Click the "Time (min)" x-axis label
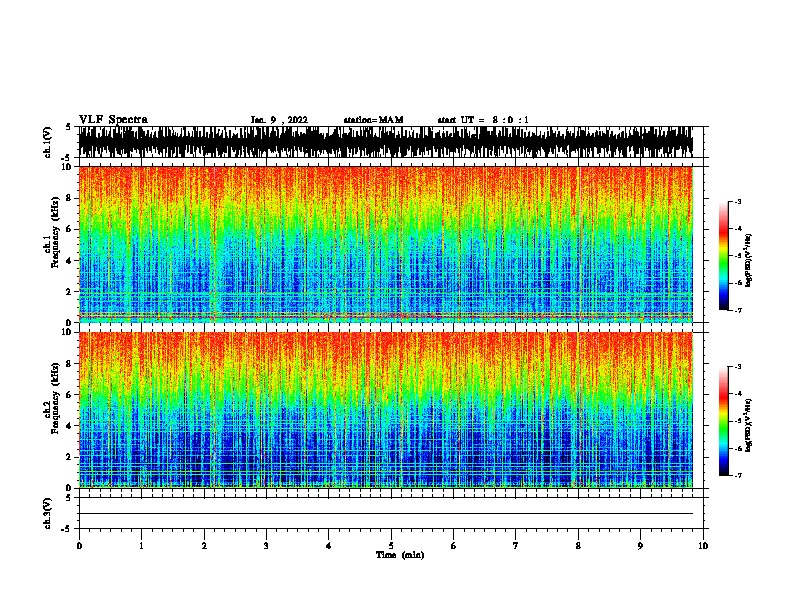The image size is (792, 612). tap(400, 555)
